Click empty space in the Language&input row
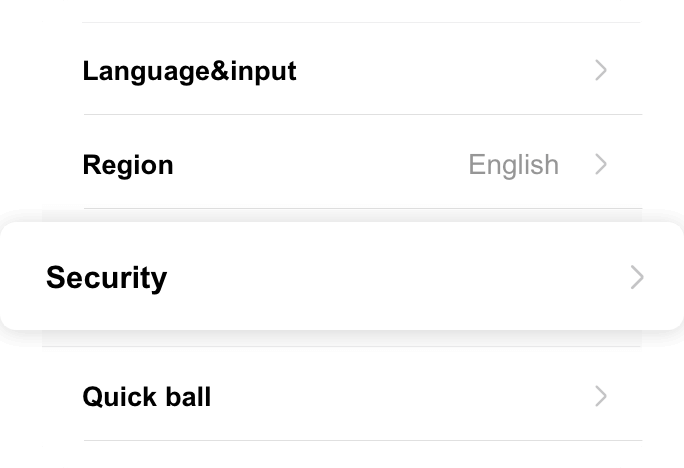 (x=440, y=70)
